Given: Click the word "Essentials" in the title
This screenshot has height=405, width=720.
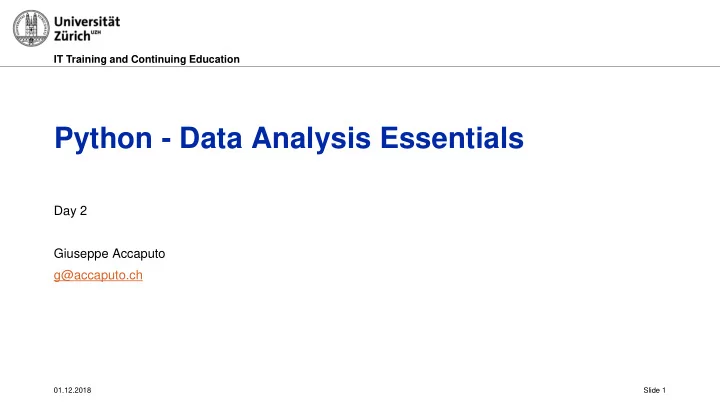Looking at the screenshot, I should click(x=452, y=138).
